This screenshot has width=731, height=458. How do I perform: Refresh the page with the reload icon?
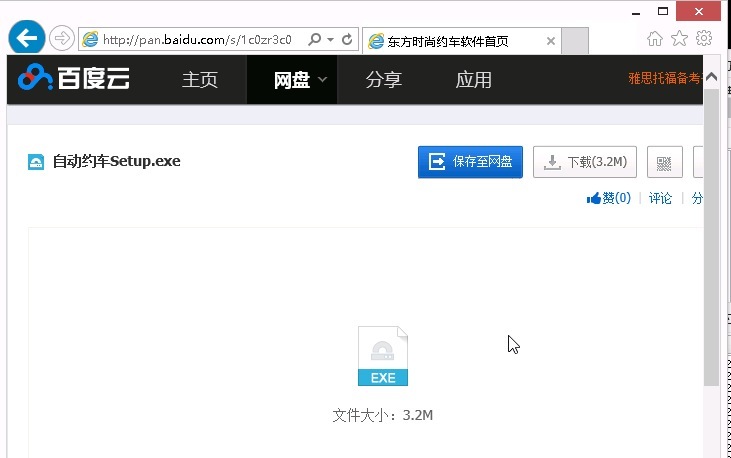tap(347, 40)
